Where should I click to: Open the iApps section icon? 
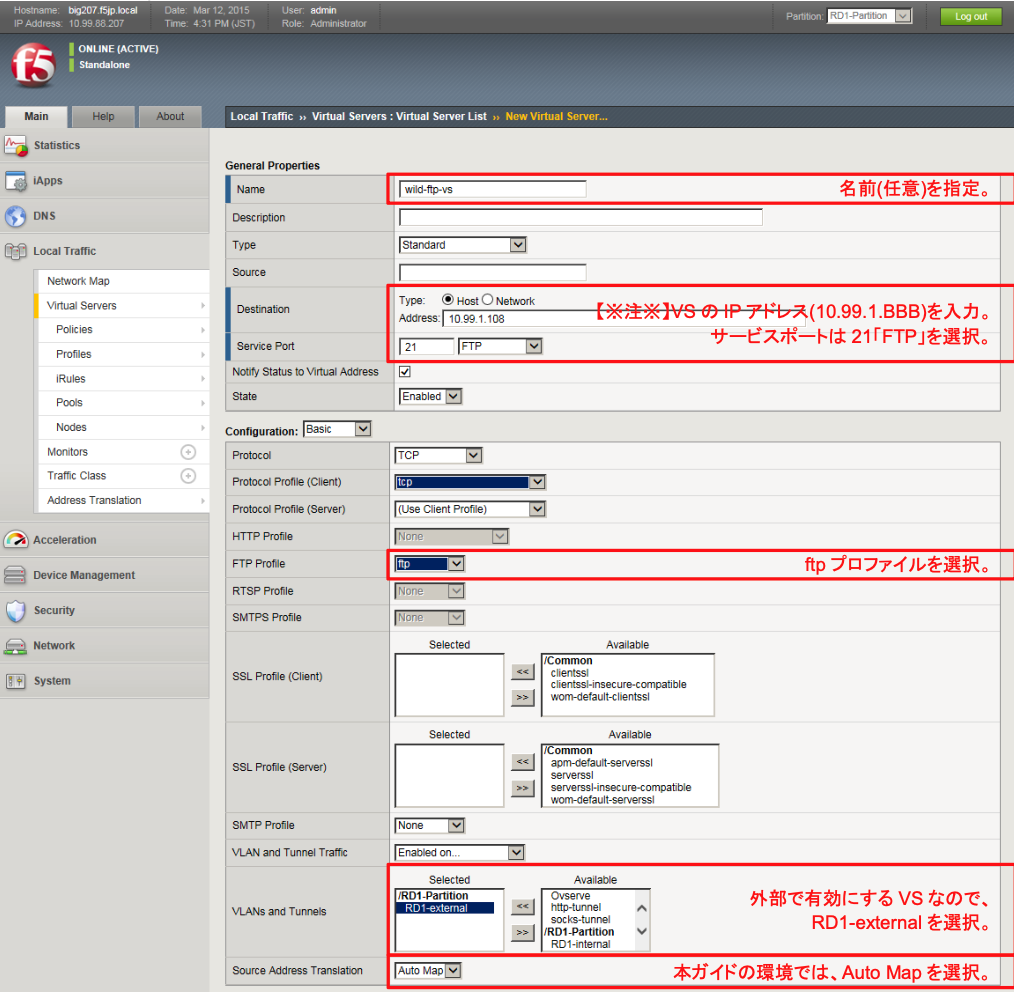coord(16,181)
